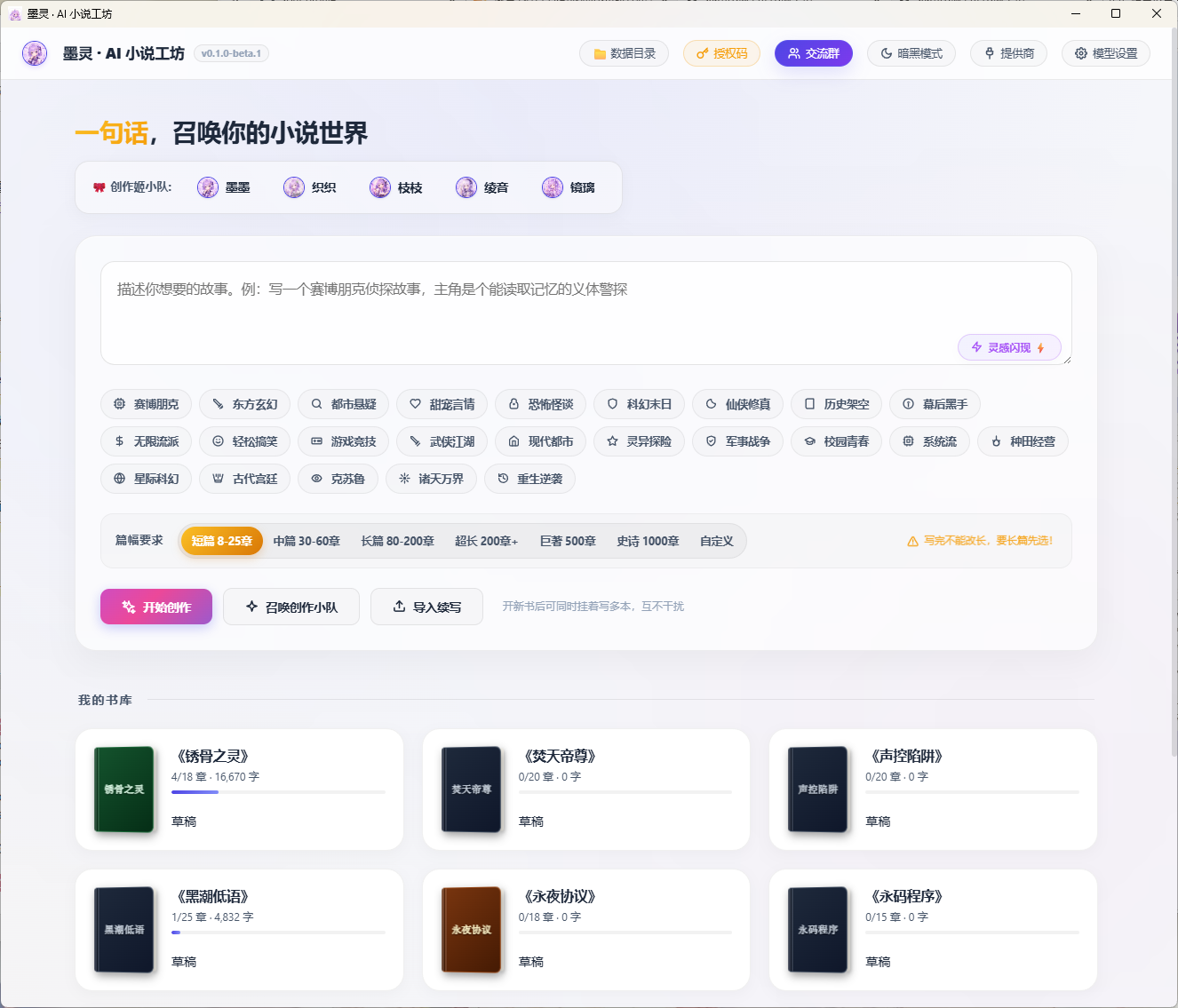Select length 超长 200章+
This screenshot has width=1178, height=1008.
486,541
